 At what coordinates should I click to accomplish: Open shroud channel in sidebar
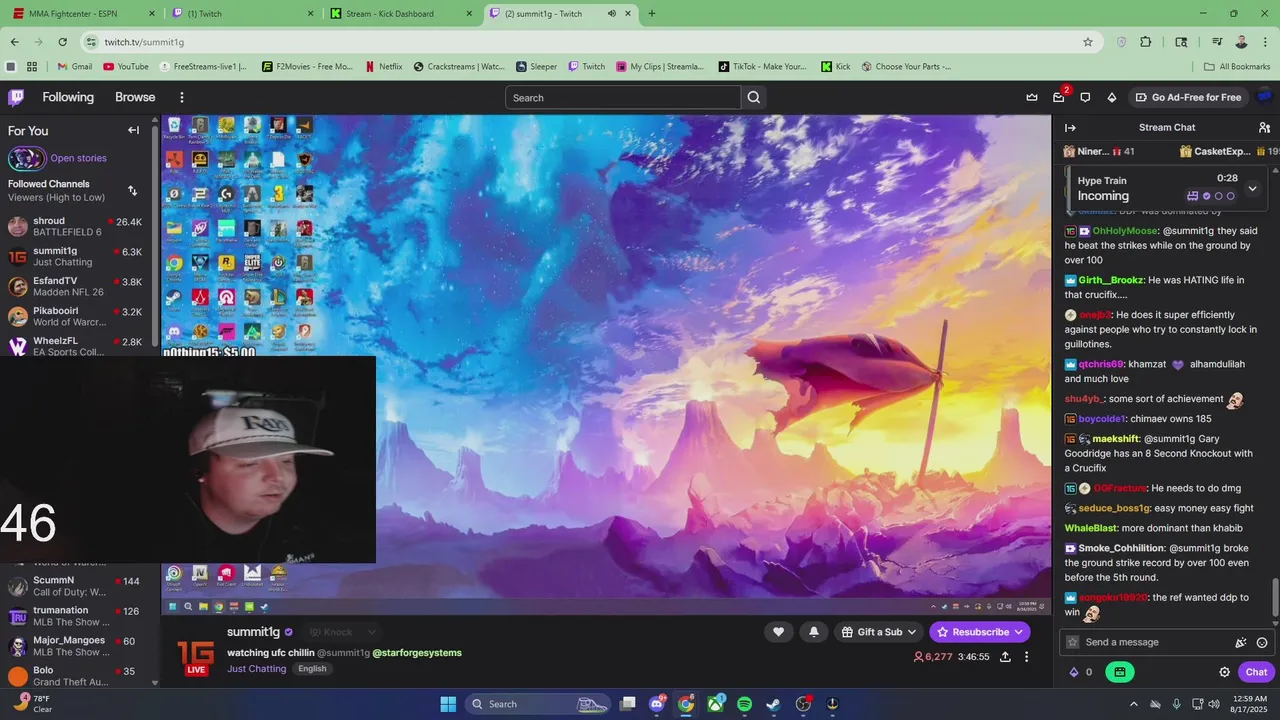click(78, 226)
